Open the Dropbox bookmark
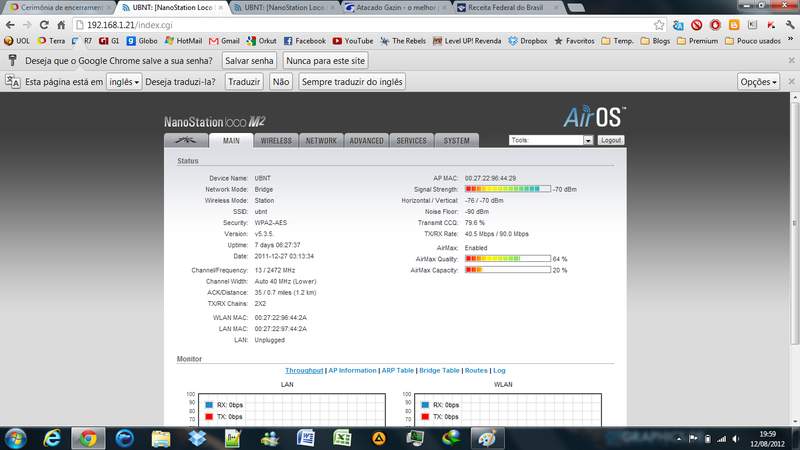800x450 pixels. [528, 41]
